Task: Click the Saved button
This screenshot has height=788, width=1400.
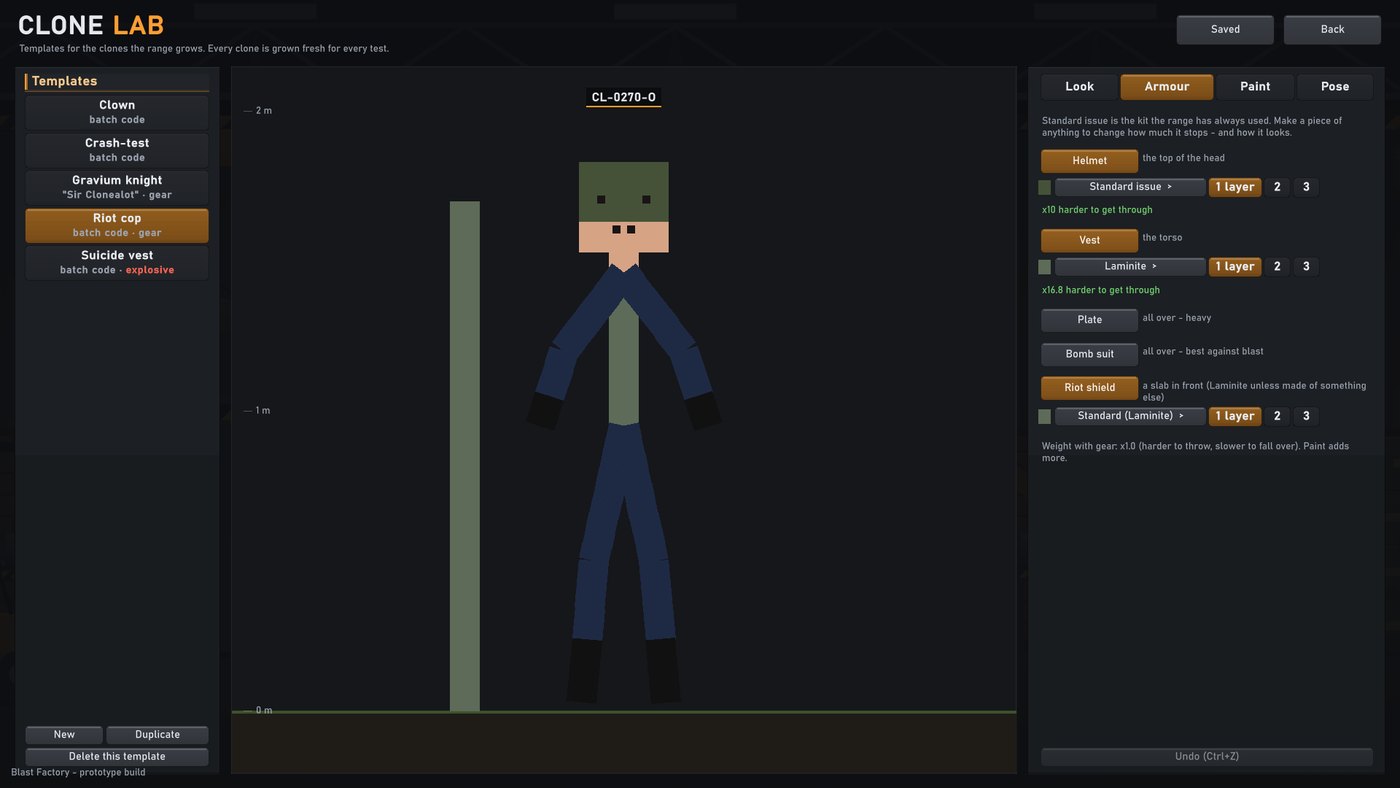Action: (1225, 30)
